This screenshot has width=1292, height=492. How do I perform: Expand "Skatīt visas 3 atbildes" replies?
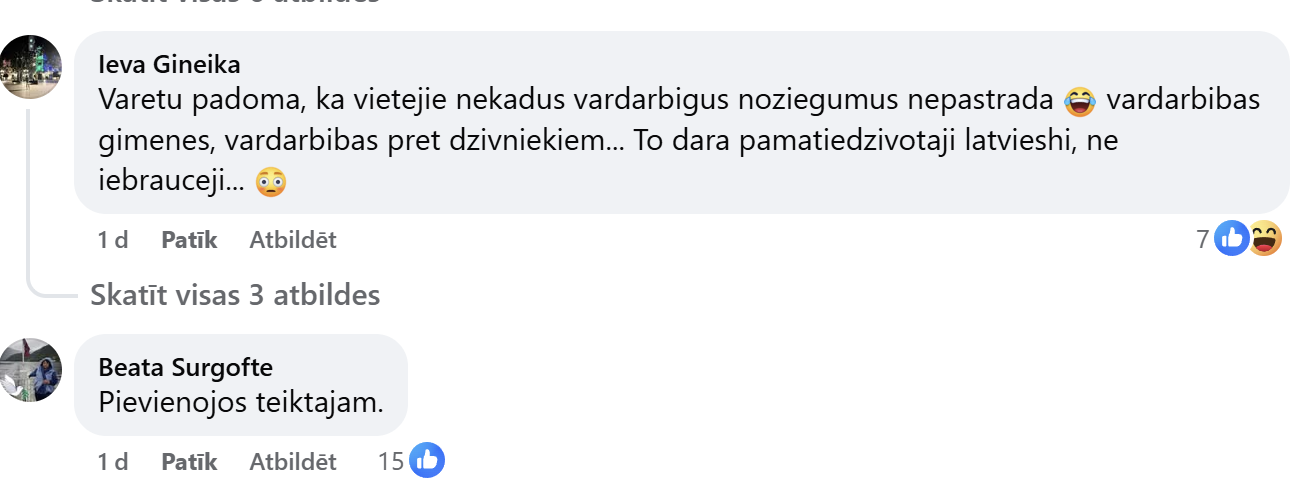(x=235, y=295)
